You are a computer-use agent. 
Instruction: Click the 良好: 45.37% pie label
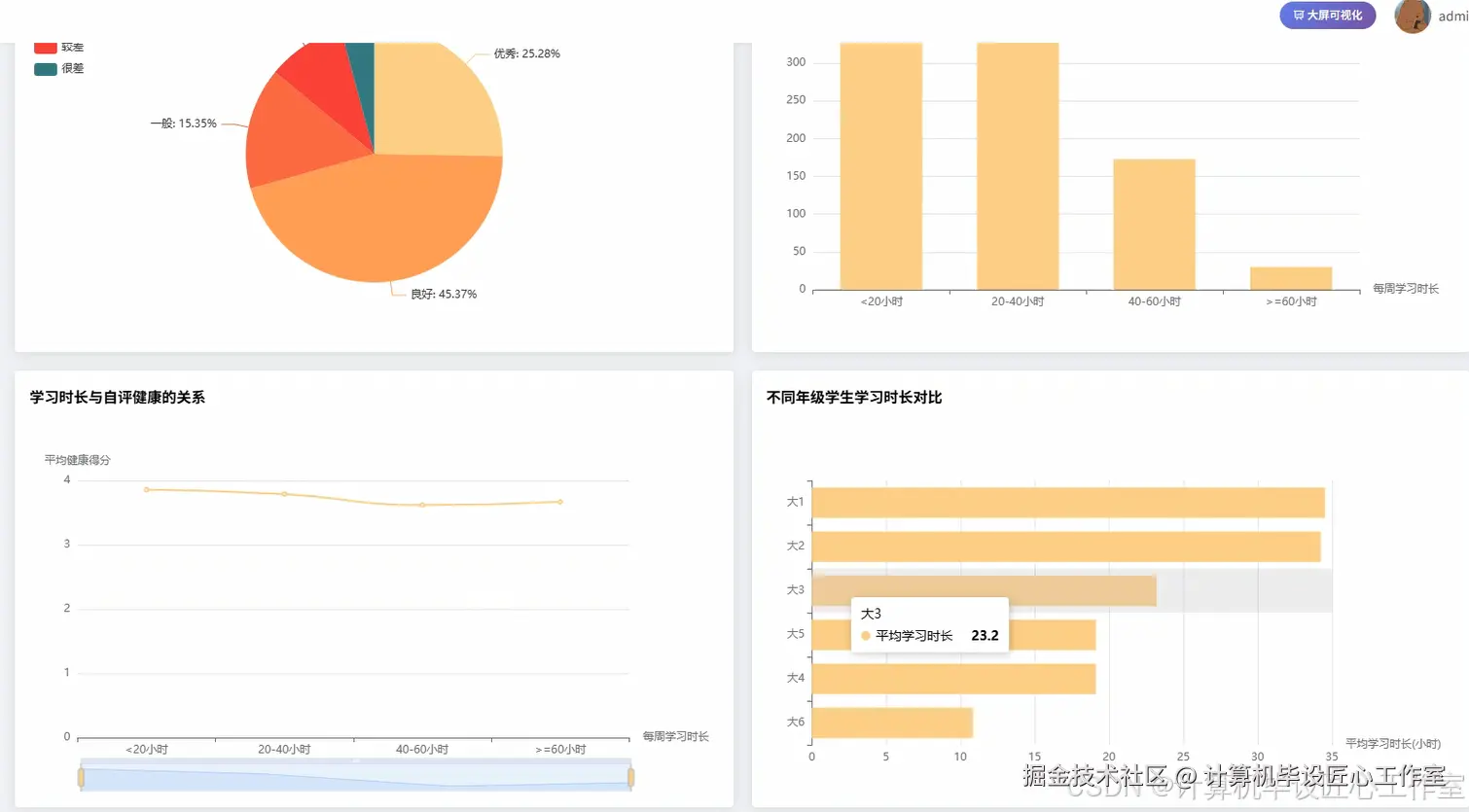point(444,294)
